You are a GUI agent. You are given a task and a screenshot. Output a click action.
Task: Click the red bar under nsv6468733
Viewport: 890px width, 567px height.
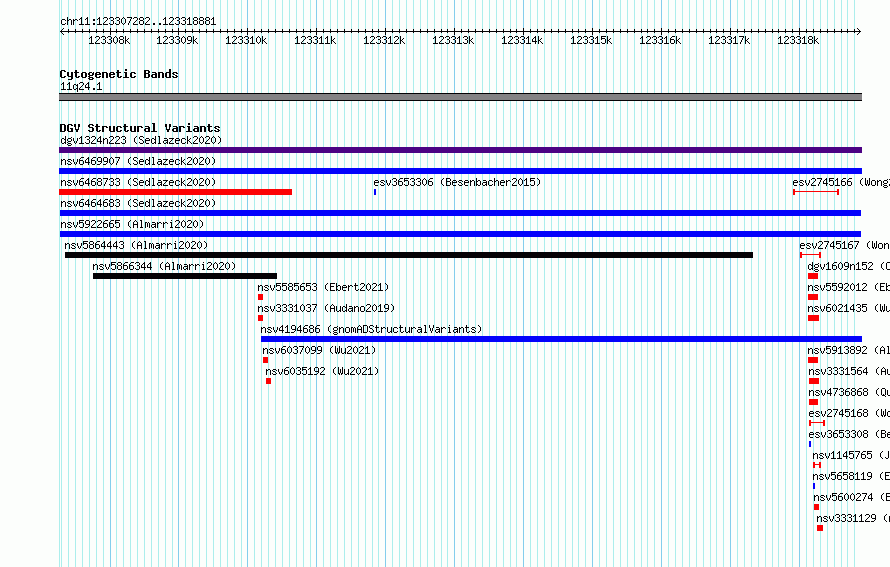point(175,192)
